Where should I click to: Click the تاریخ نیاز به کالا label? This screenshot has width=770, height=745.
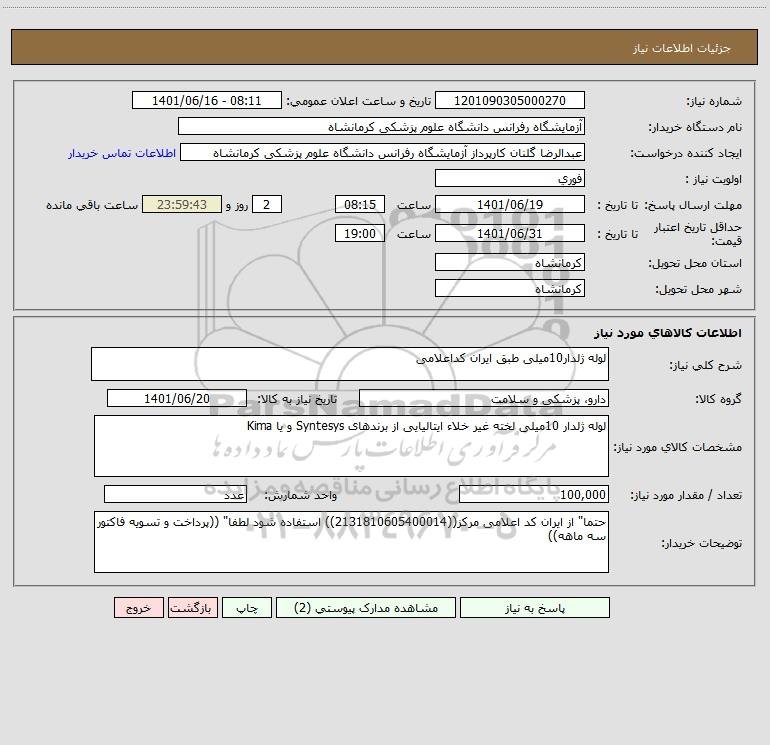click(x=297, y=399)
